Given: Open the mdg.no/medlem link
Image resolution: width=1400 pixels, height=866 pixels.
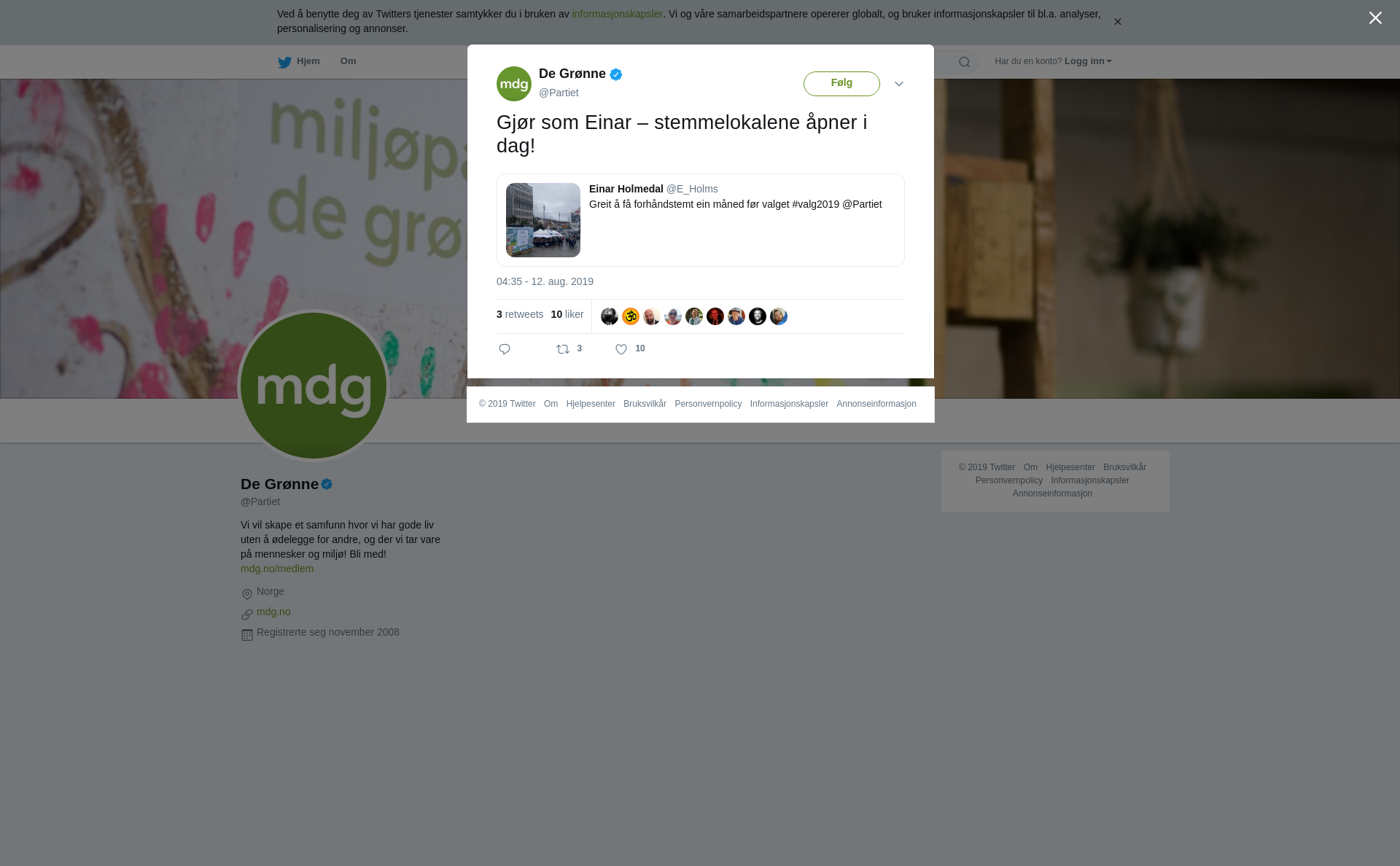Looking at the screenshot, I should tap(277, 569).
